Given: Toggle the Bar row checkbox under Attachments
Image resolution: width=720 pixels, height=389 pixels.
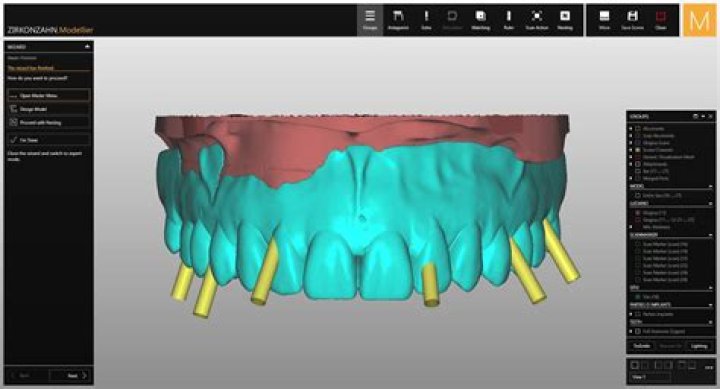Looking at the screenshot, I should [637, 171].
